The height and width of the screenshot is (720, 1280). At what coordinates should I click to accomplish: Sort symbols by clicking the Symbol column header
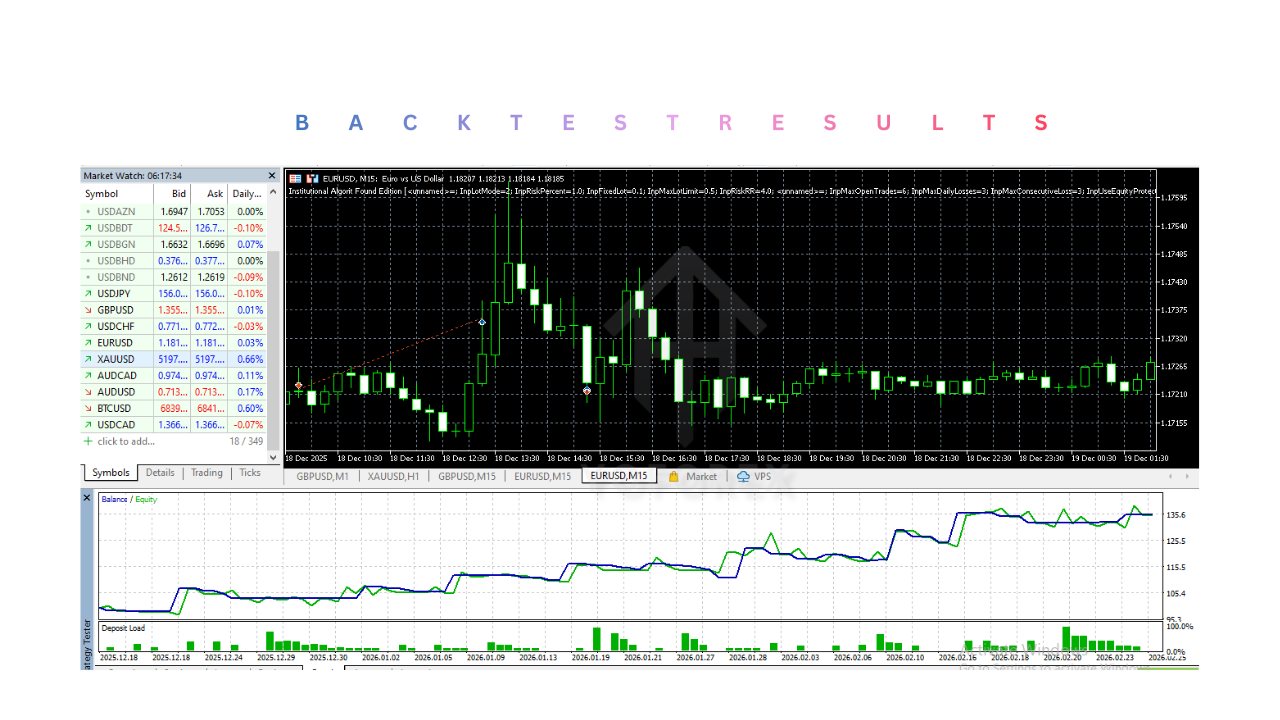click(x=104, y=193)
